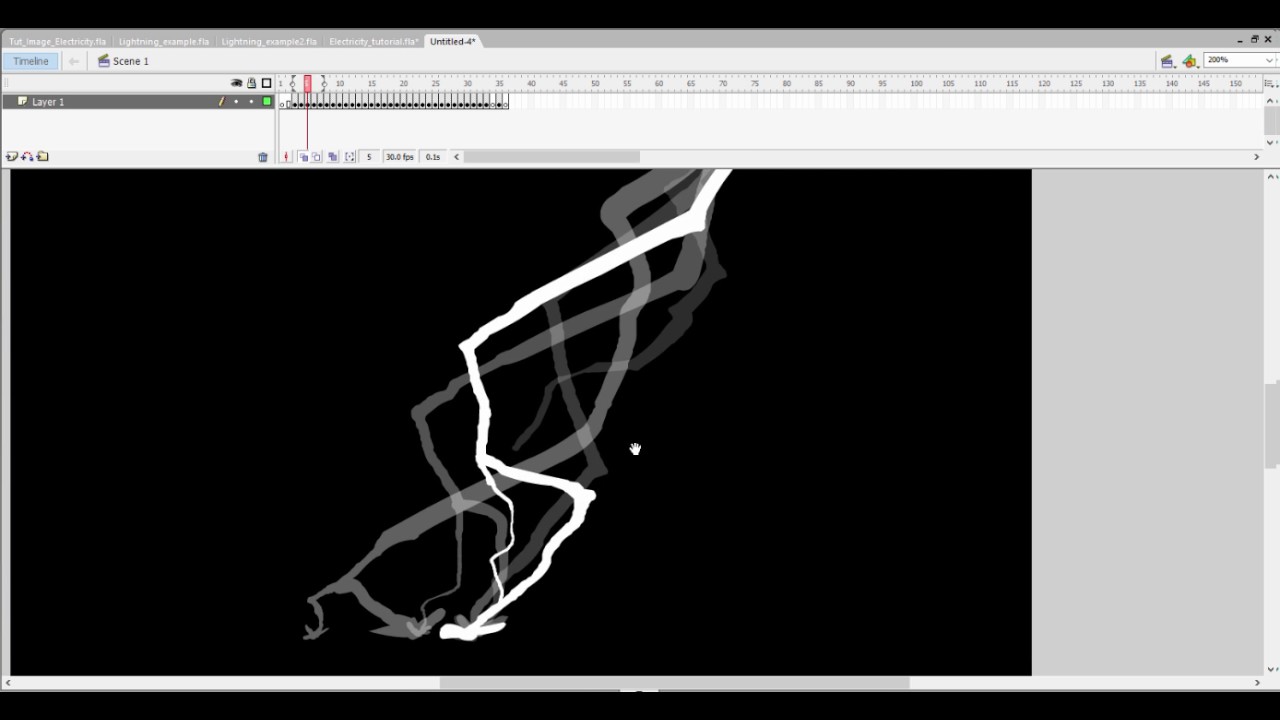Screen dimensions: 1280x720
Task: Click frame 10 on the timeline ruler
Action: [x=340, y=83]
